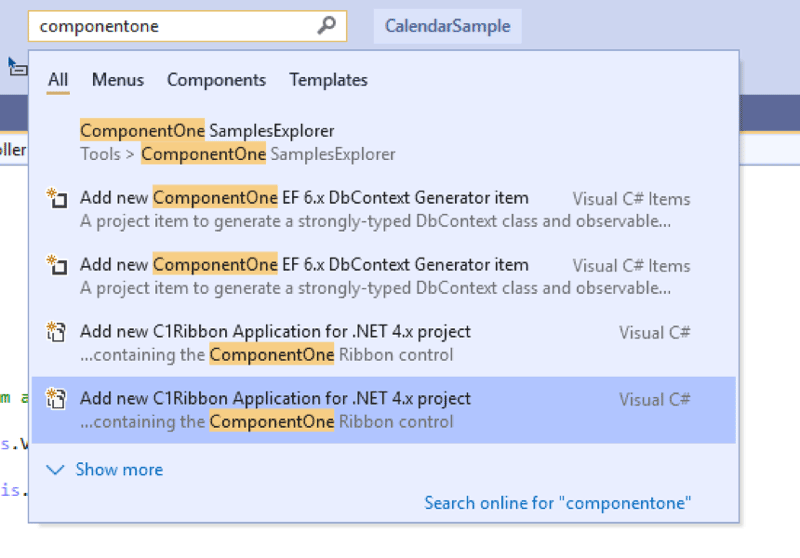Click the Show more link text
The height and width of the screenshot is (558, 800).
(x=119, y=469)
